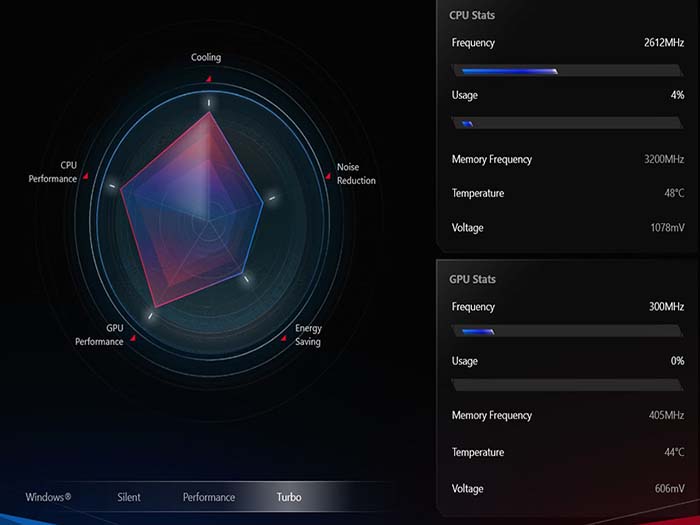Switch to Performance mode

point(209,497)
